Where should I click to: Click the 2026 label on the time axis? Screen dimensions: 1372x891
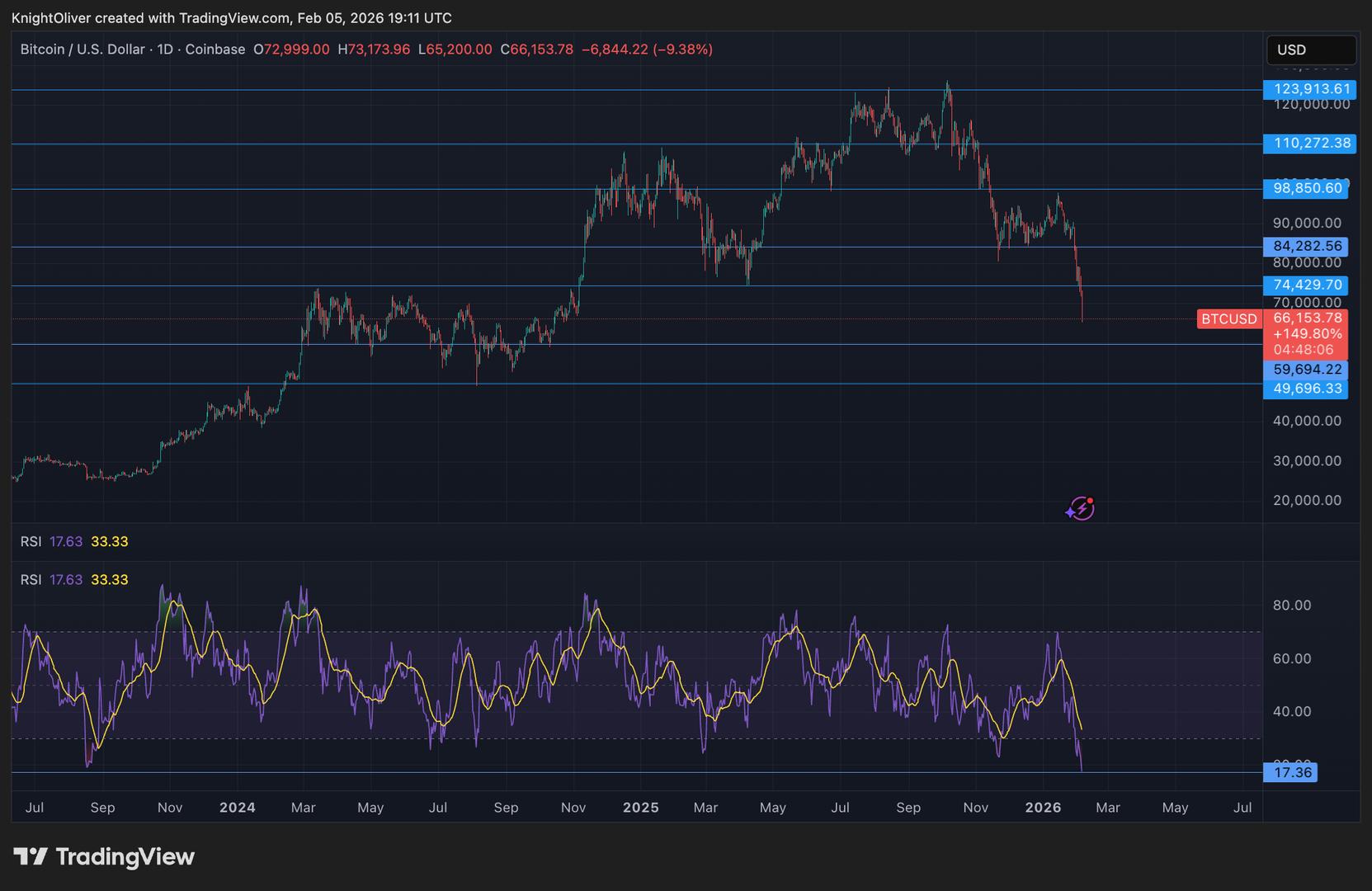coord(1044,808)
